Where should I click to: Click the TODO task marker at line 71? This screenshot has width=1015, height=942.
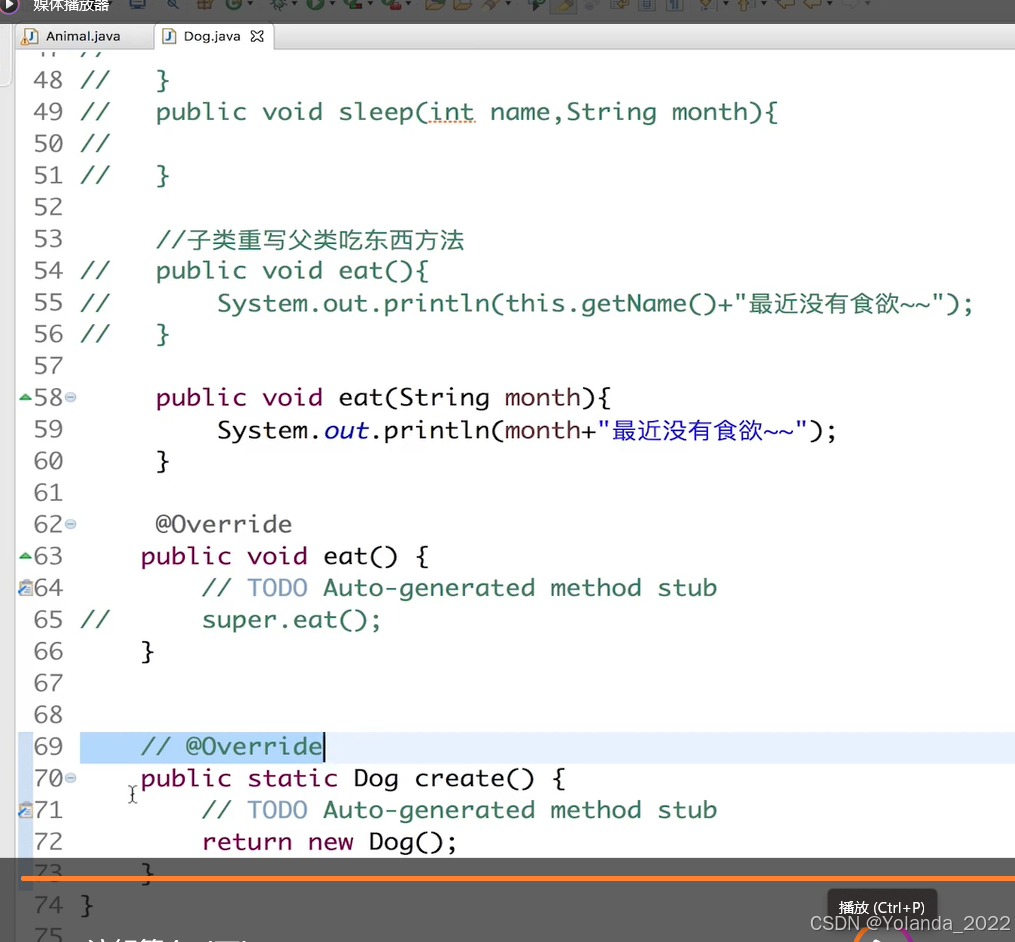pyautogui.click(x=25, y=810)
